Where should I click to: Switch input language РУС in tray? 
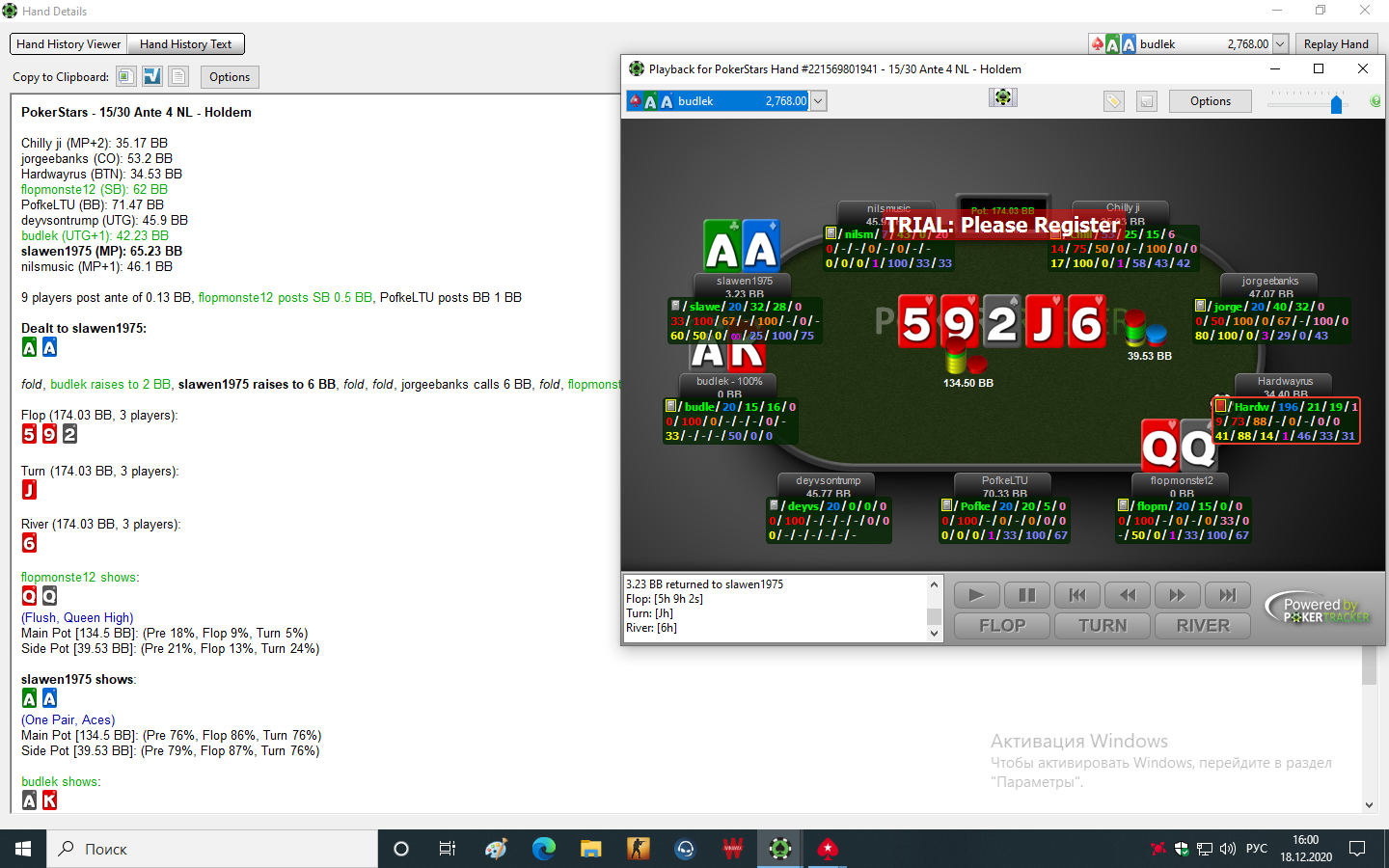1257,849
